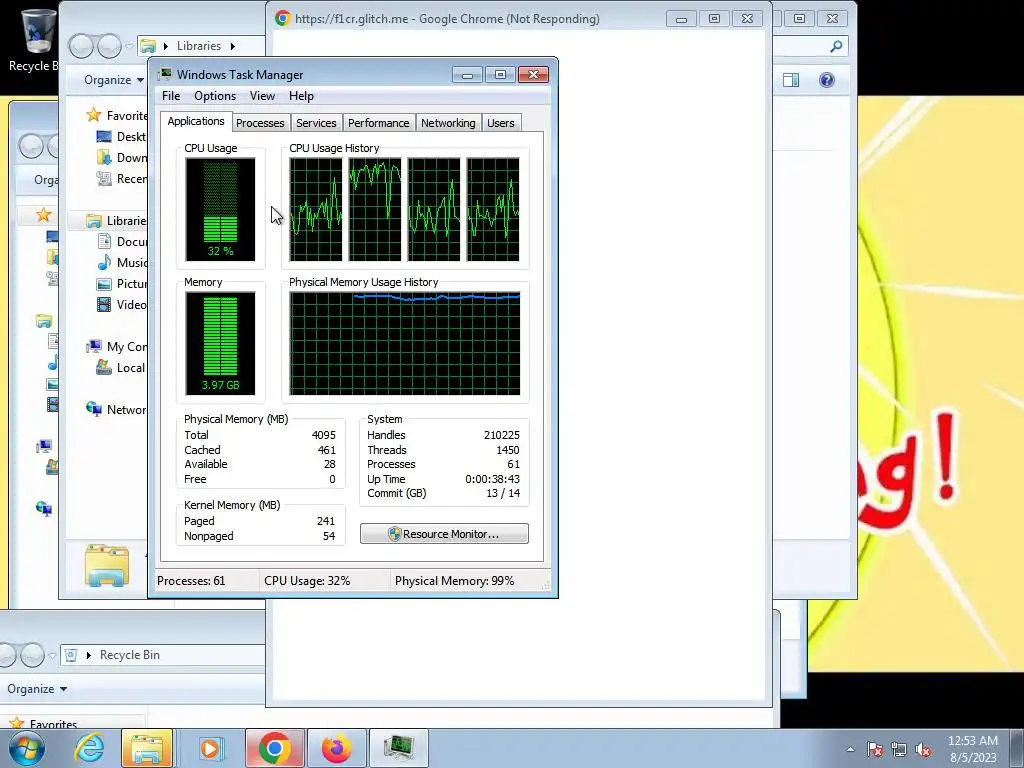Screen dimensions: 1024x768
Task: Open the File menu in Task Manager
Action: click(x=171, y=96)
